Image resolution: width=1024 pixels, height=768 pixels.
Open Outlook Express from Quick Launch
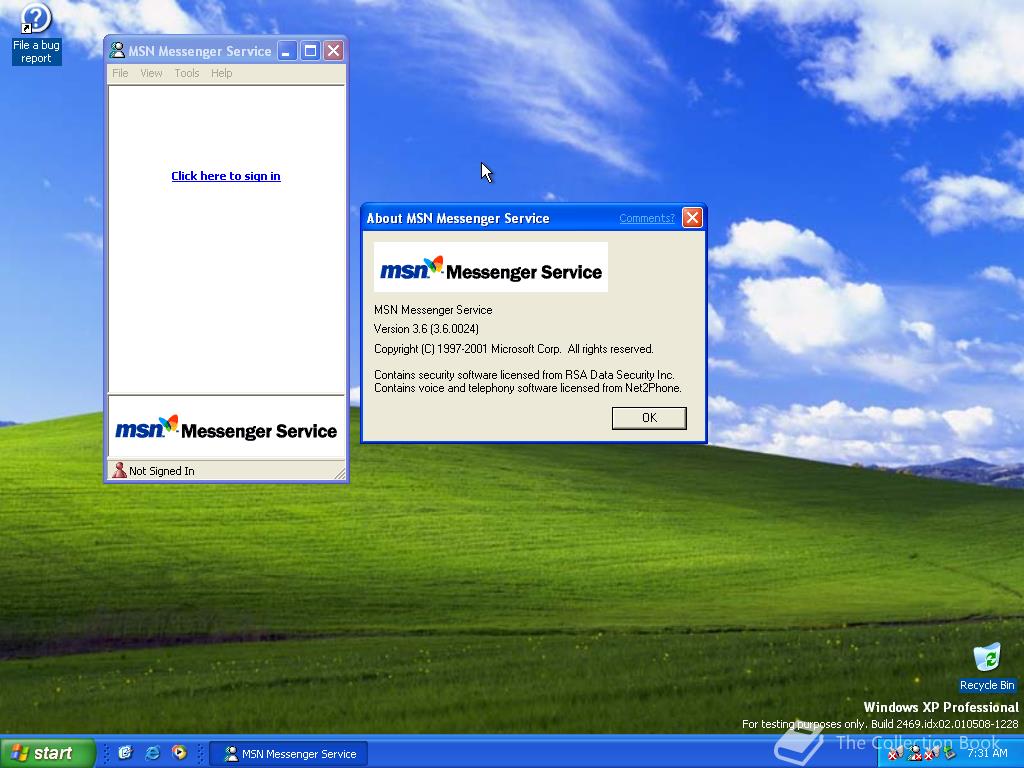127,753
